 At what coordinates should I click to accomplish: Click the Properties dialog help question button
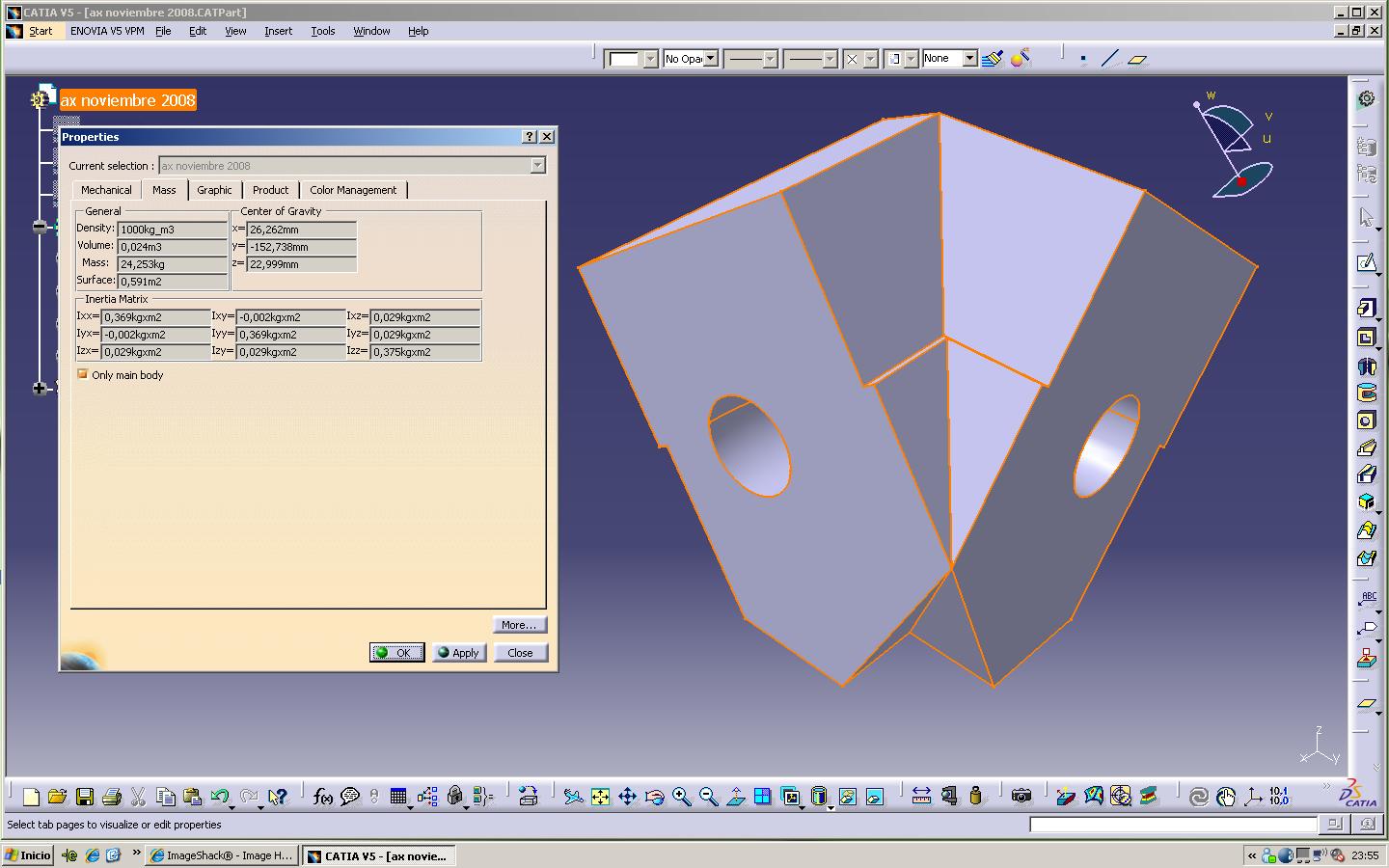click(x=530, y=137)
